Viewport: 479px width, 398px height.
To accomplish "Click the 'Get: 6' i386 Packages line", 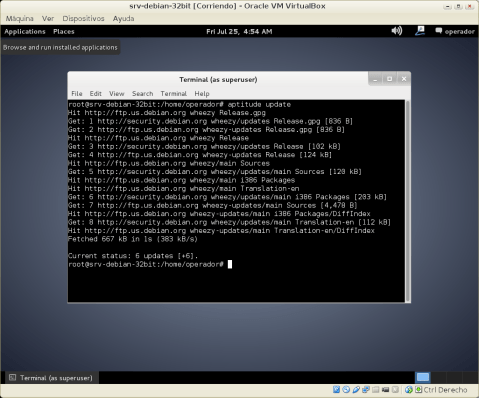I will pos(227,197).
